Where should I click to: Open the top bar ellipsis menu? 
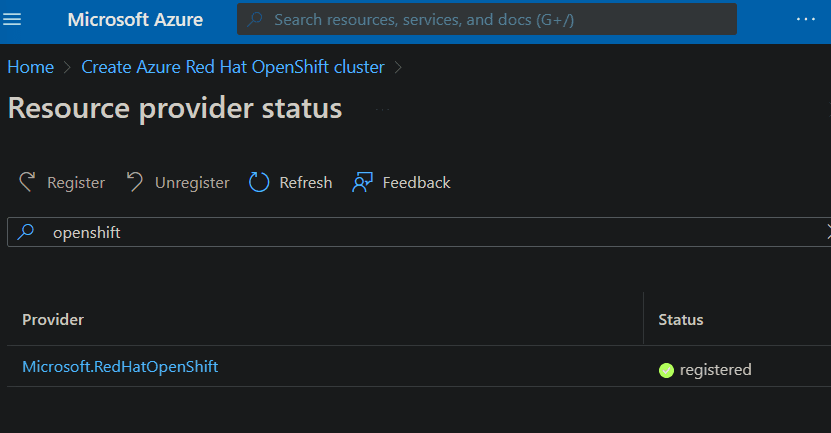(806, 20)
